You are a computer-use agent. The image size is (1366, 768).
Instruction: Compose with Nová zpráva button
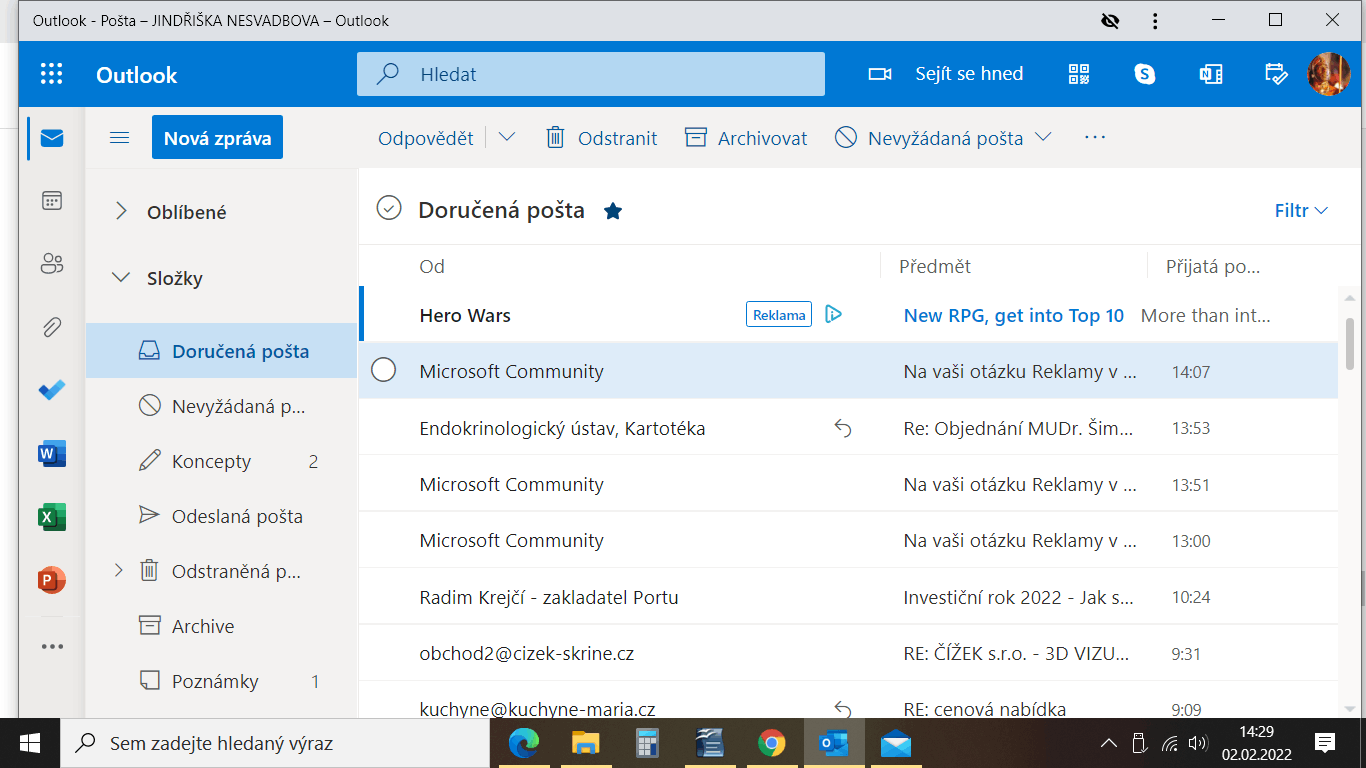coord(218,138)
